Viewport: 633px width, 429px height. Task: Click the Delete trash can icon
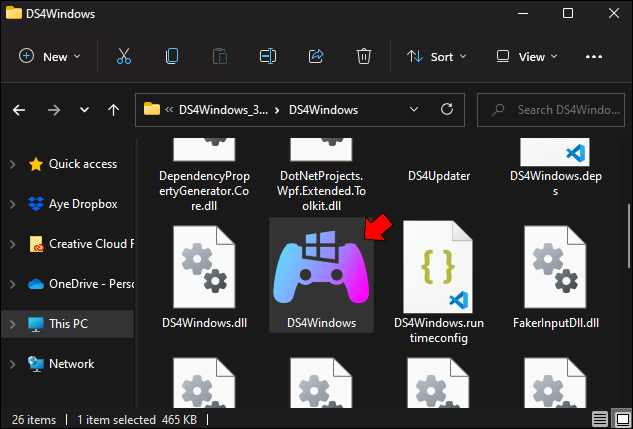(x=364, y=56)
